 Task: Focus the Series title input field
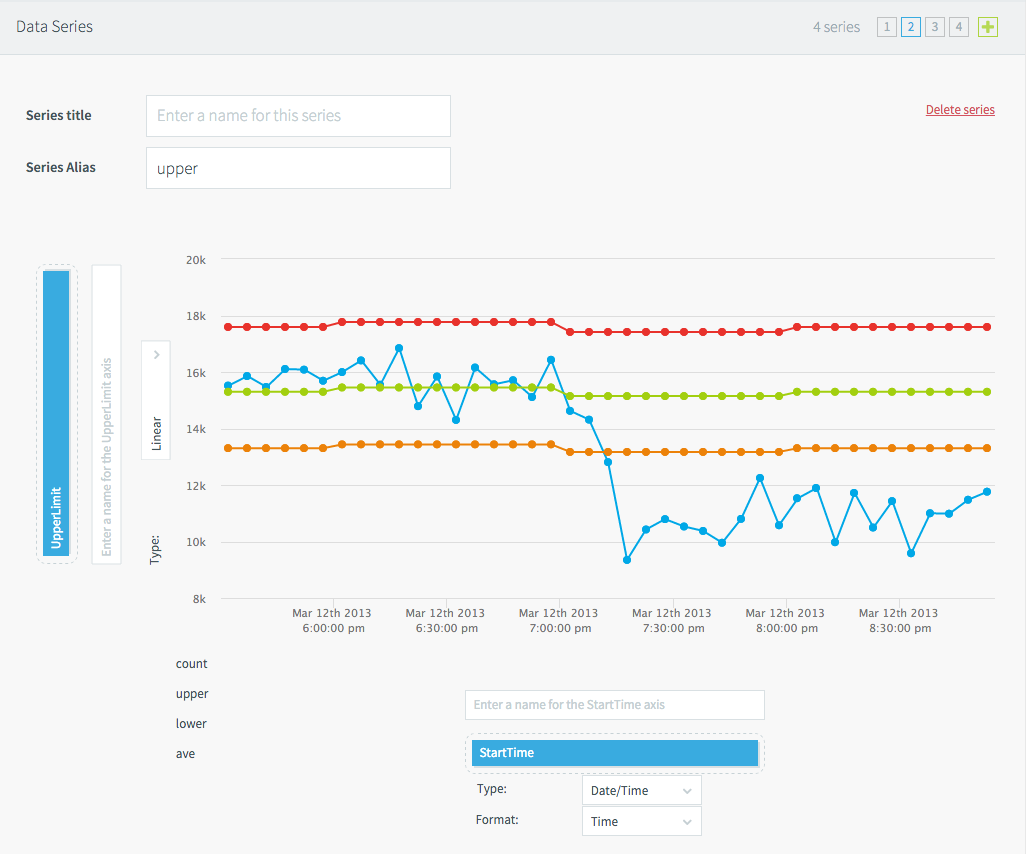298,116
